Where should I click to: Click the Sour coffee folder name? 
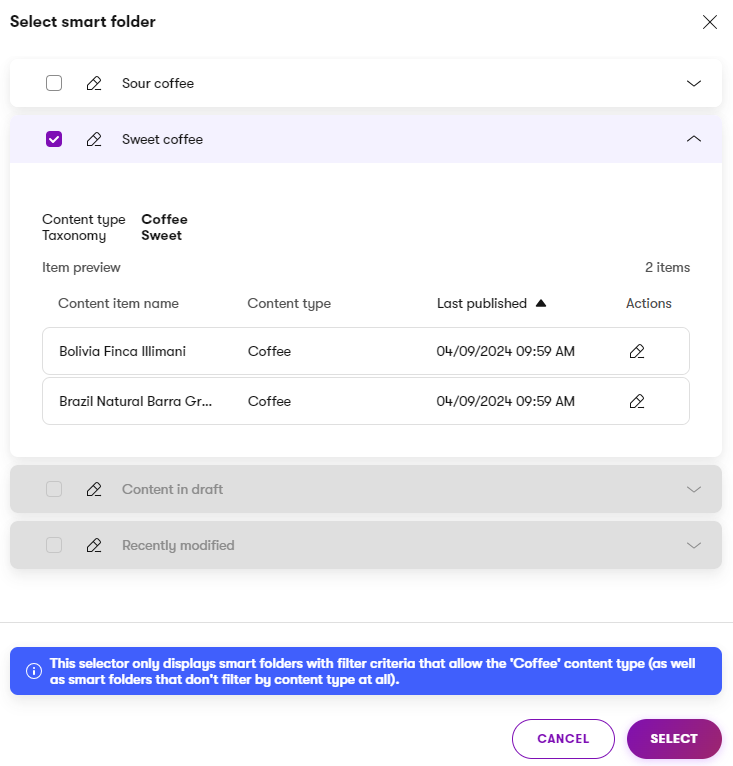(158, 84)
